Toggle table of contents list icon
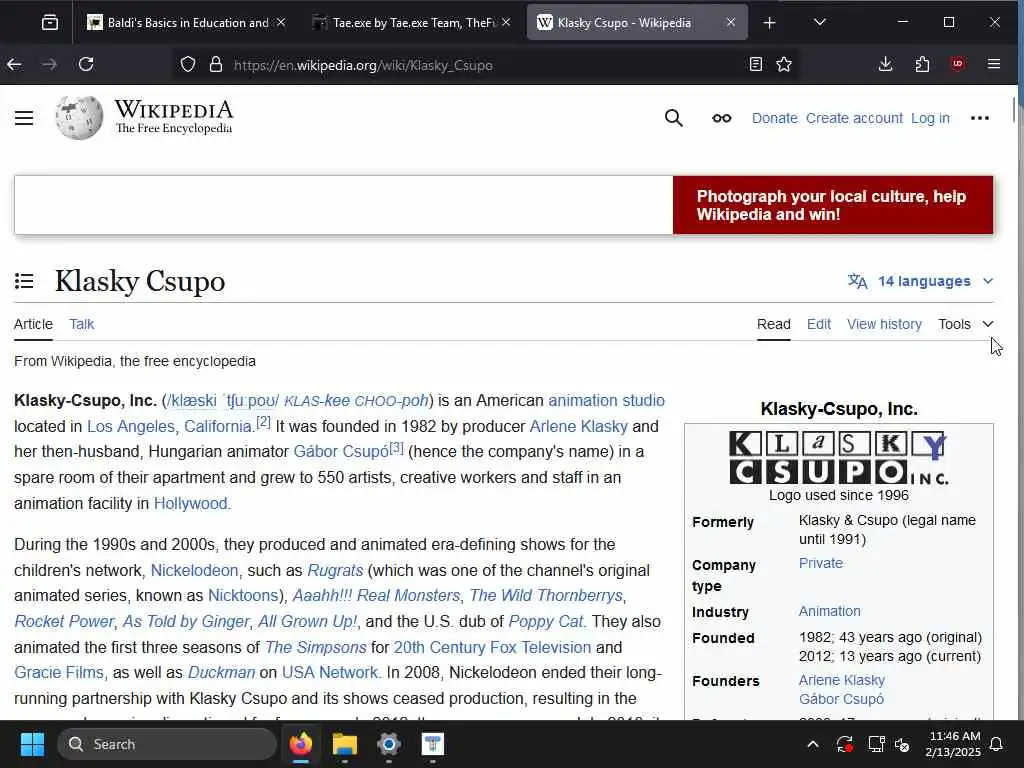The image size is (1024, 768). [24, 281]
